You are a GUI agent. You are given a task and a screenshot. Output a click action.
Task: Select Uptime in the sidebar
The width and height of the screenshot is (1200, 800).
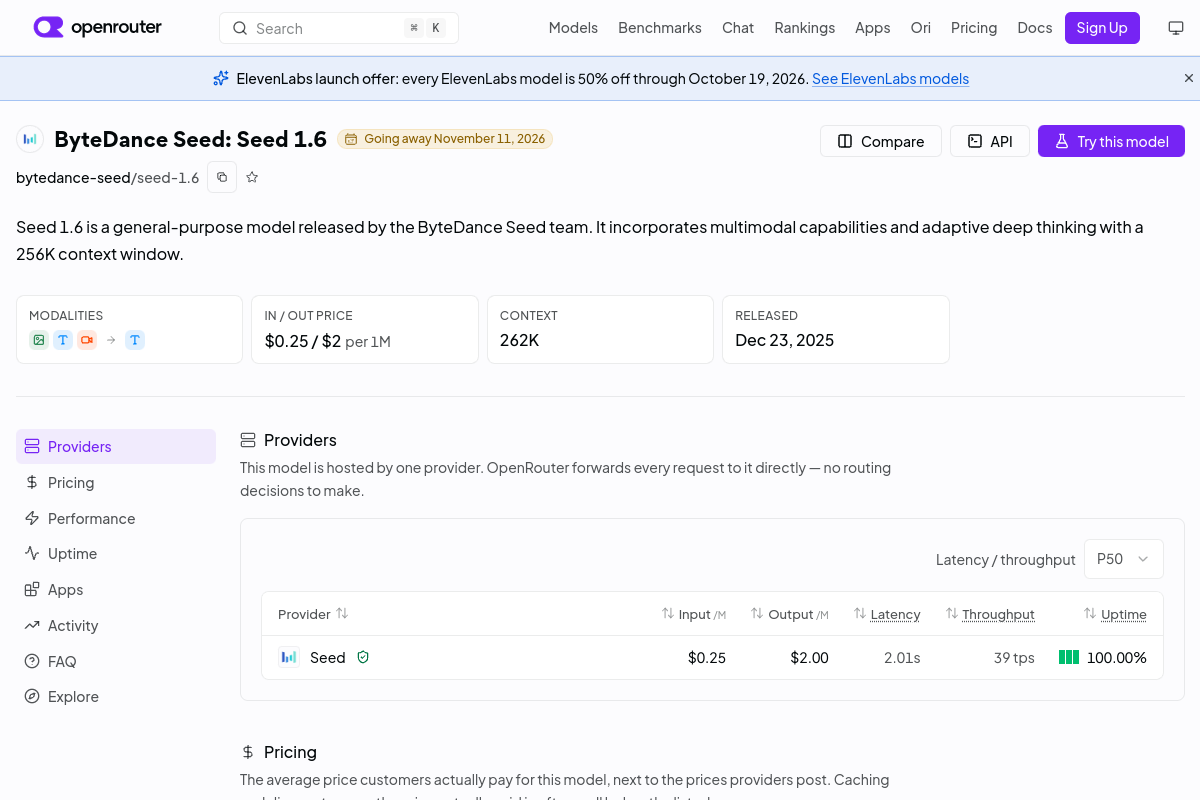(x=116, y=553)
